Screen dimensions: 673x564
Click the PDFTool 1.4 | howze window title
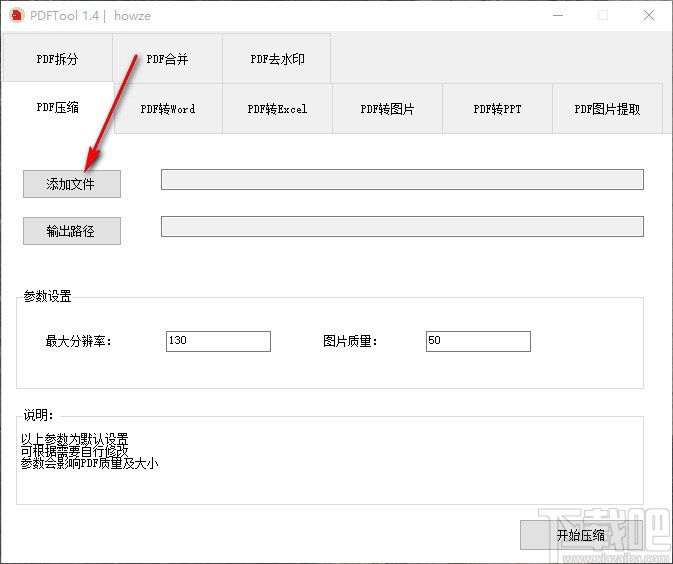(x=90, y=16)
